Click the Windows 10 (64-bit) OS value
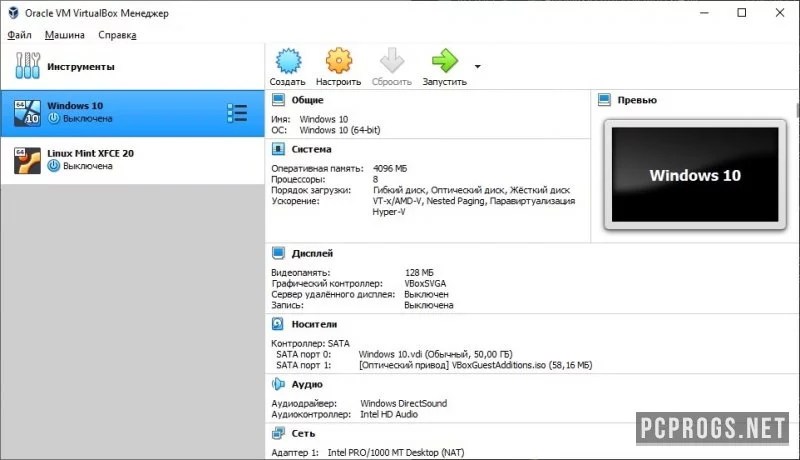 click(340, 130)
